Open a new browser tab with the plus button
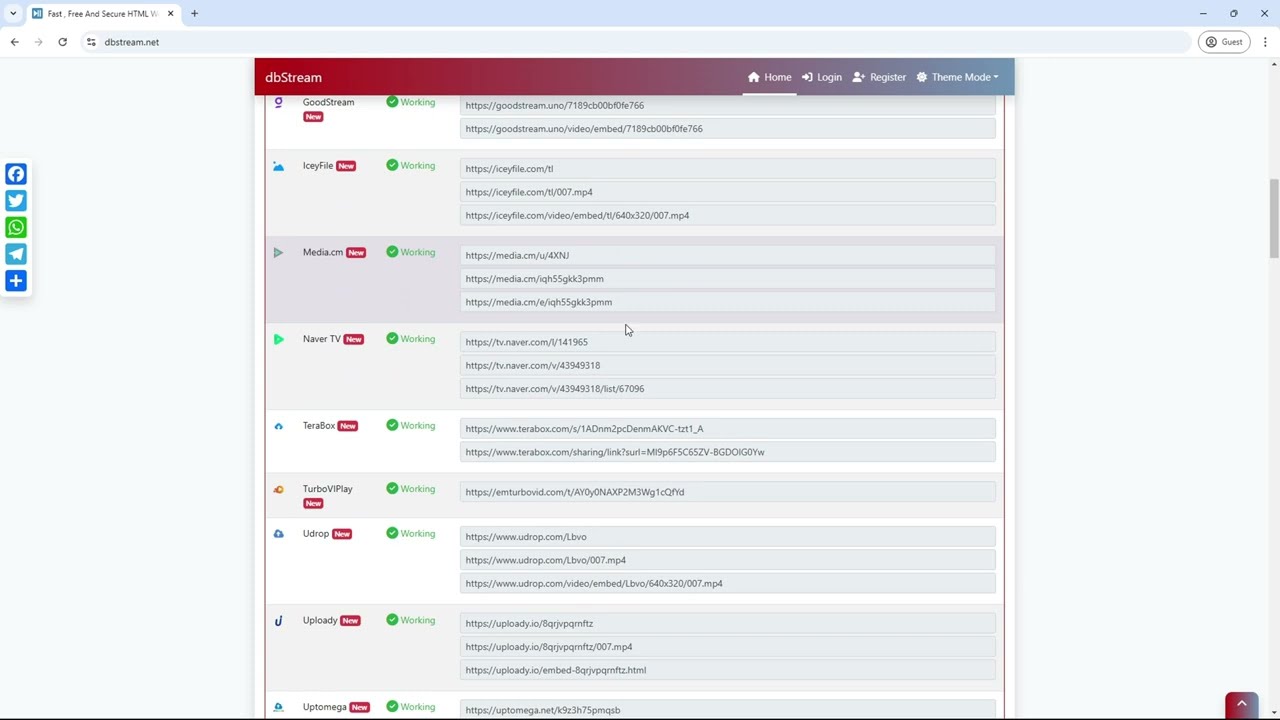1280x720 pixels. 194,14
